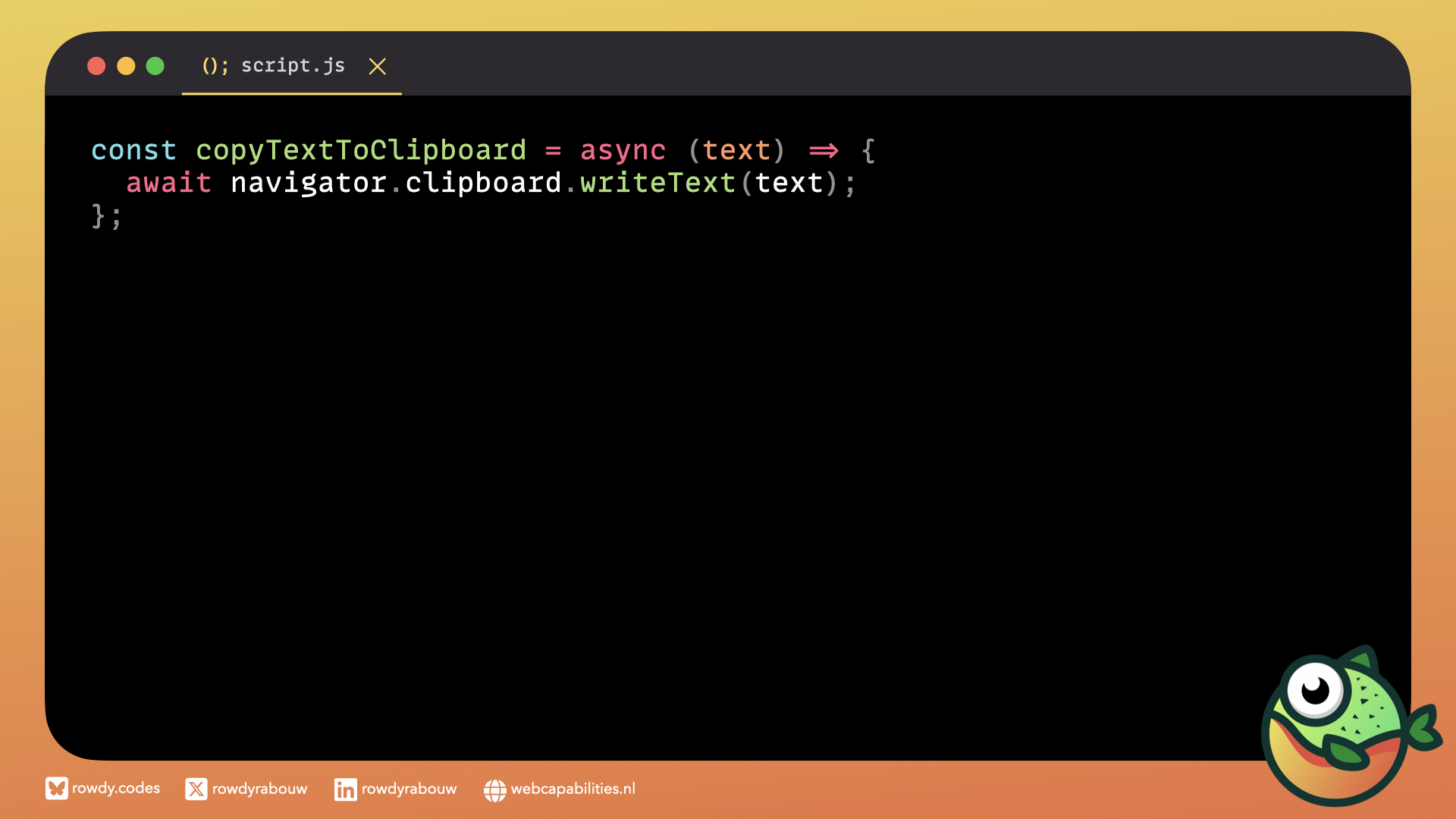Click the red close traffic light dot
1456x819 pixels.
96,67
